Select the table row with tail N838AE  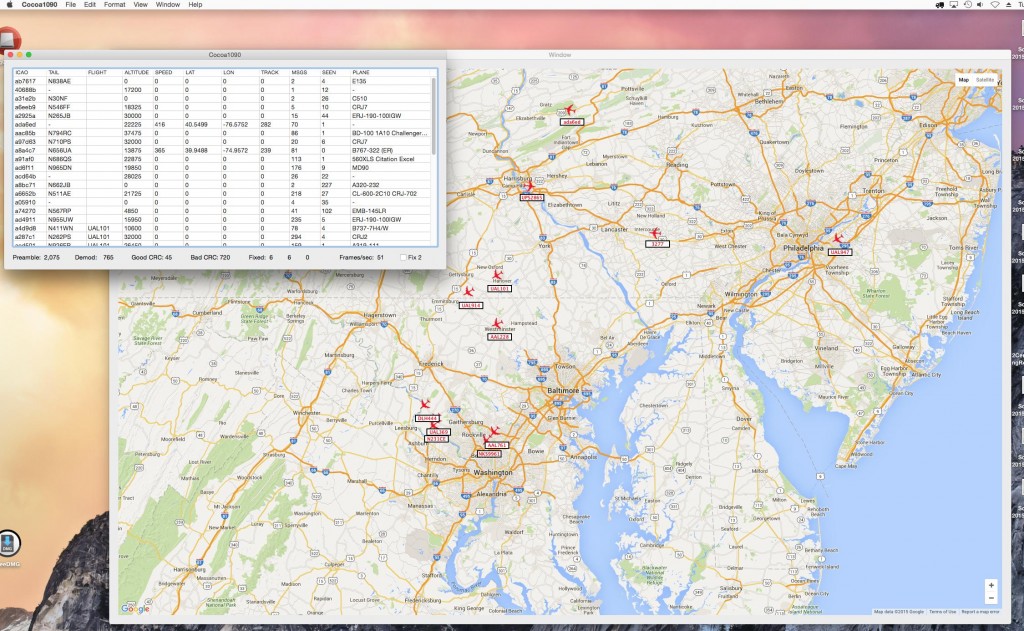[x=222, y=81]
